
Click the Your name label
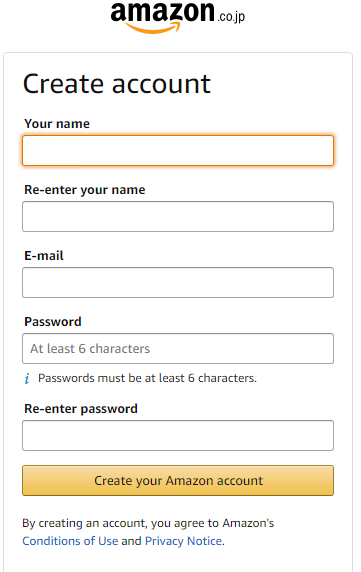(57, 124)
